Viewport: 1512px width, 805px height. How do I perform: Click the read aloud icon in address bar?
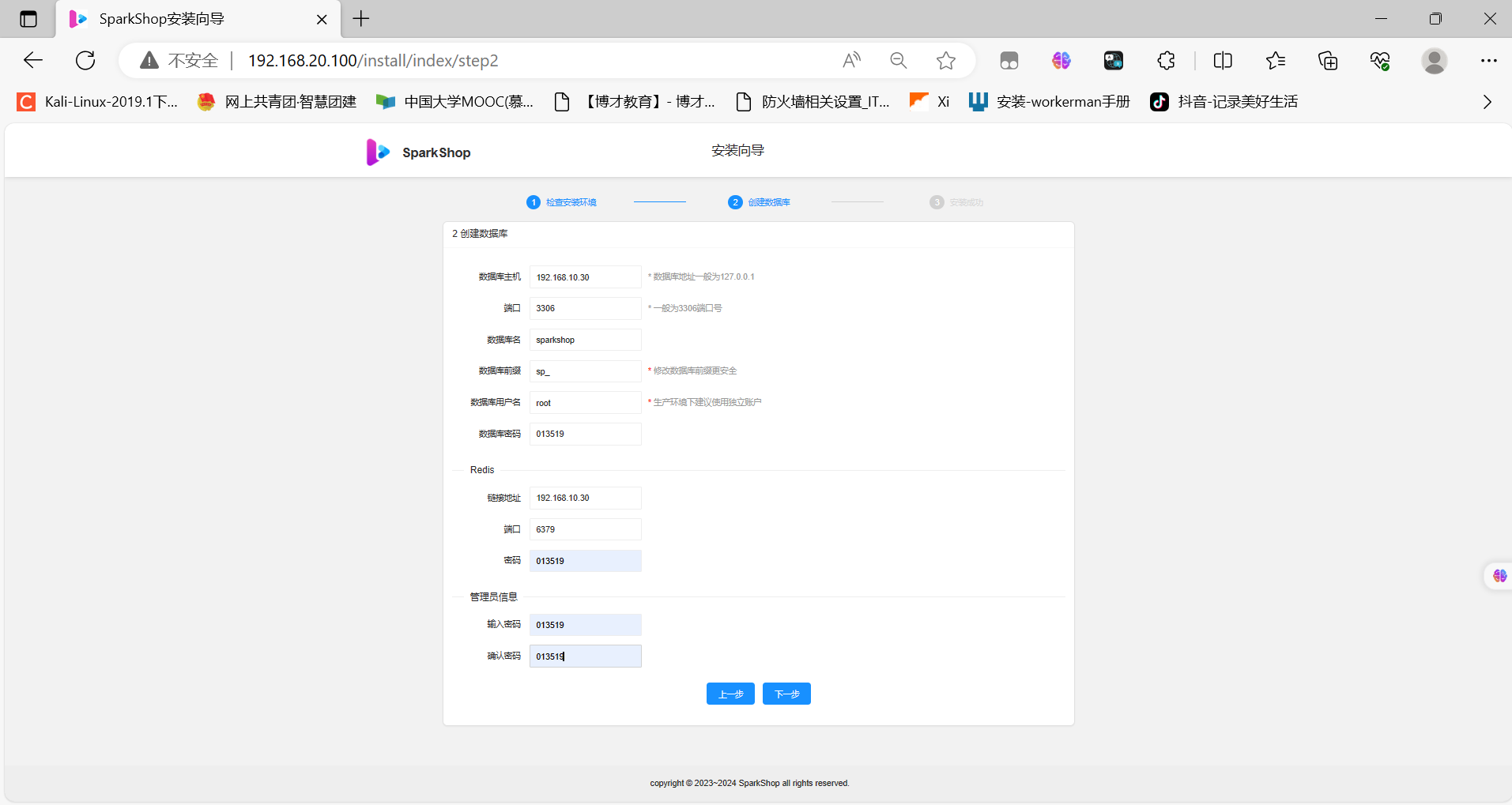click(851, 60)
